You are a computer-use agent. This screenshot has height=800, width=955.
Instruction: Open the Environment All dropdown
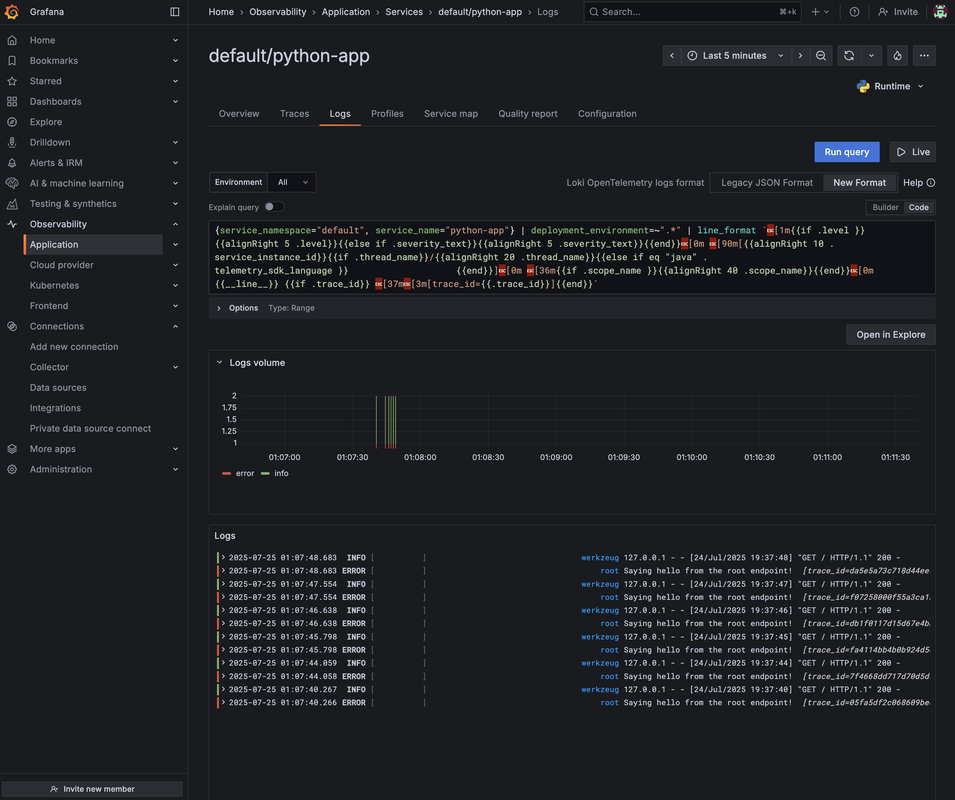(x=292, y=182)
